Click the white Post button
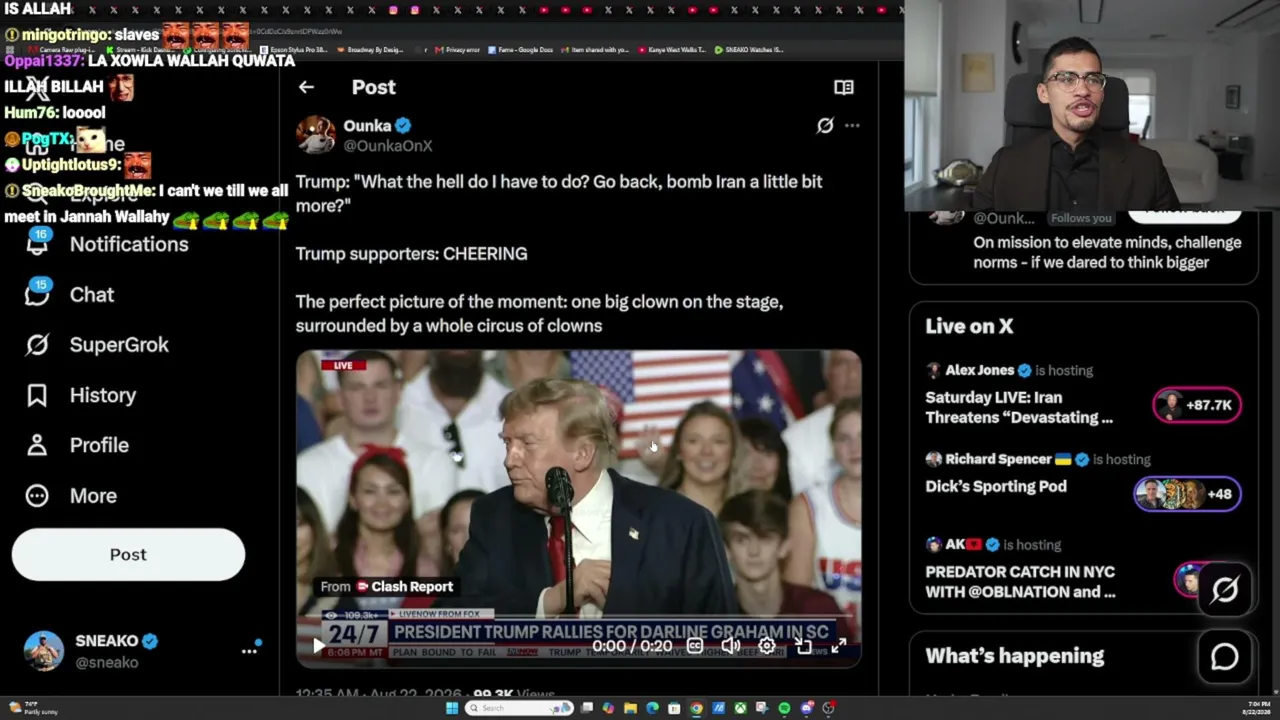The image size is (1280, 720). pyautogui.click(x=128, y=555)
